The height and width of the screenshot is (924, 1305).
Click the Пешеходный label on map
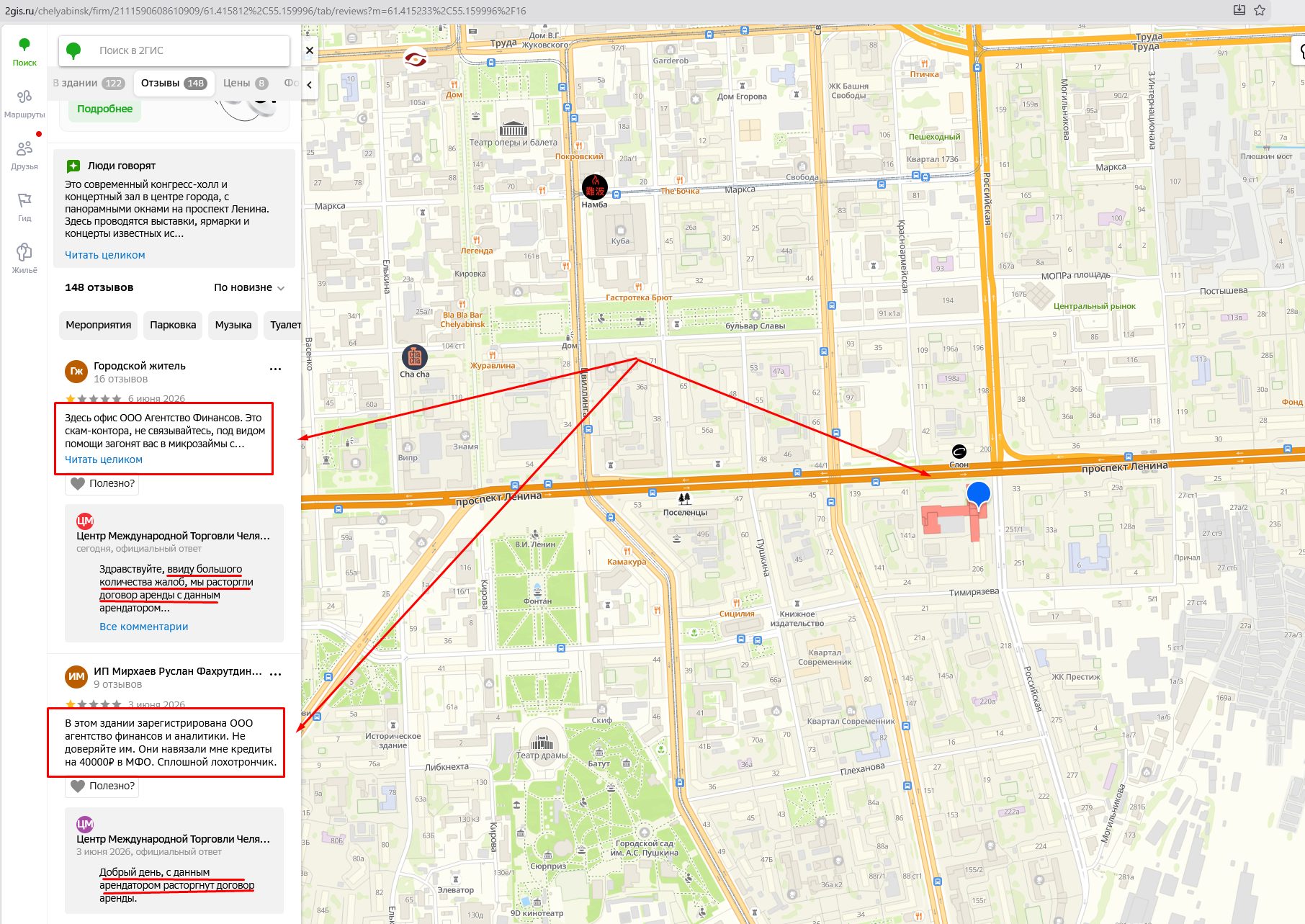[x=934, y=137]
